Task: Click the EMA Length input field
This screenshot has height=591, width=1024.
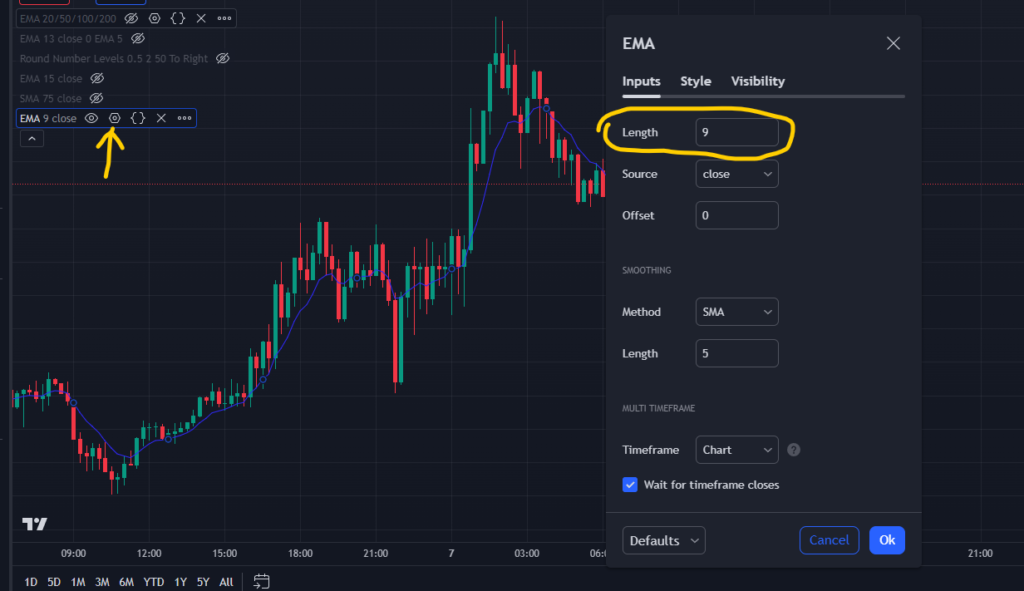Action: point(737,132)
